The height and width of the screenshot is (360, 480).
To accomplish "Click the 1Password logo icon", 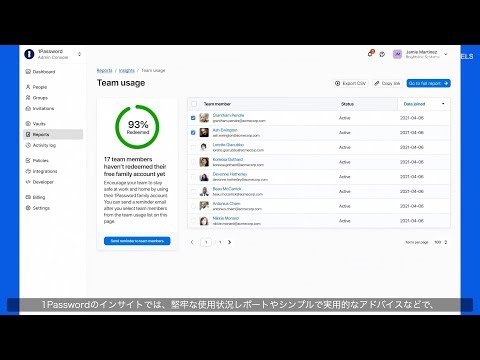I will [x=29, y=54].
